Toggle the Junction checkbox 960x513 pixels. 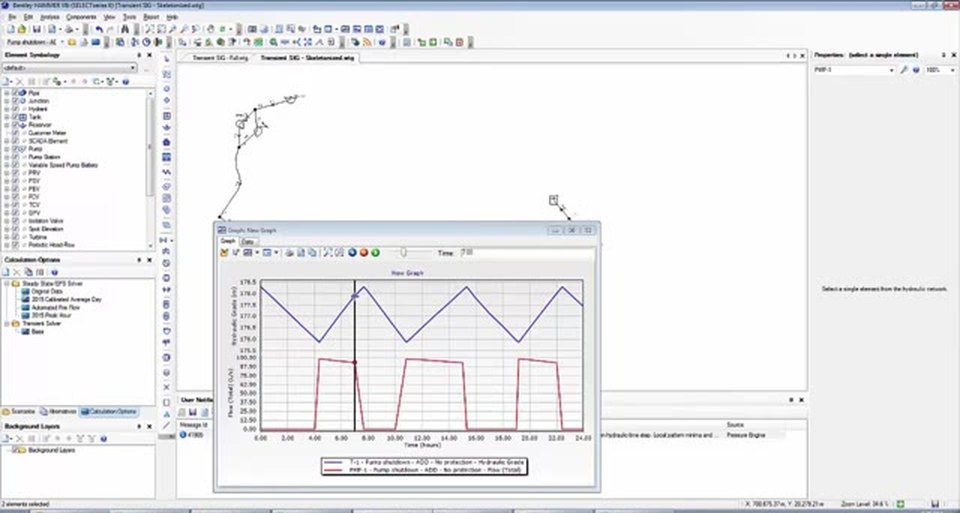[15, 101]
